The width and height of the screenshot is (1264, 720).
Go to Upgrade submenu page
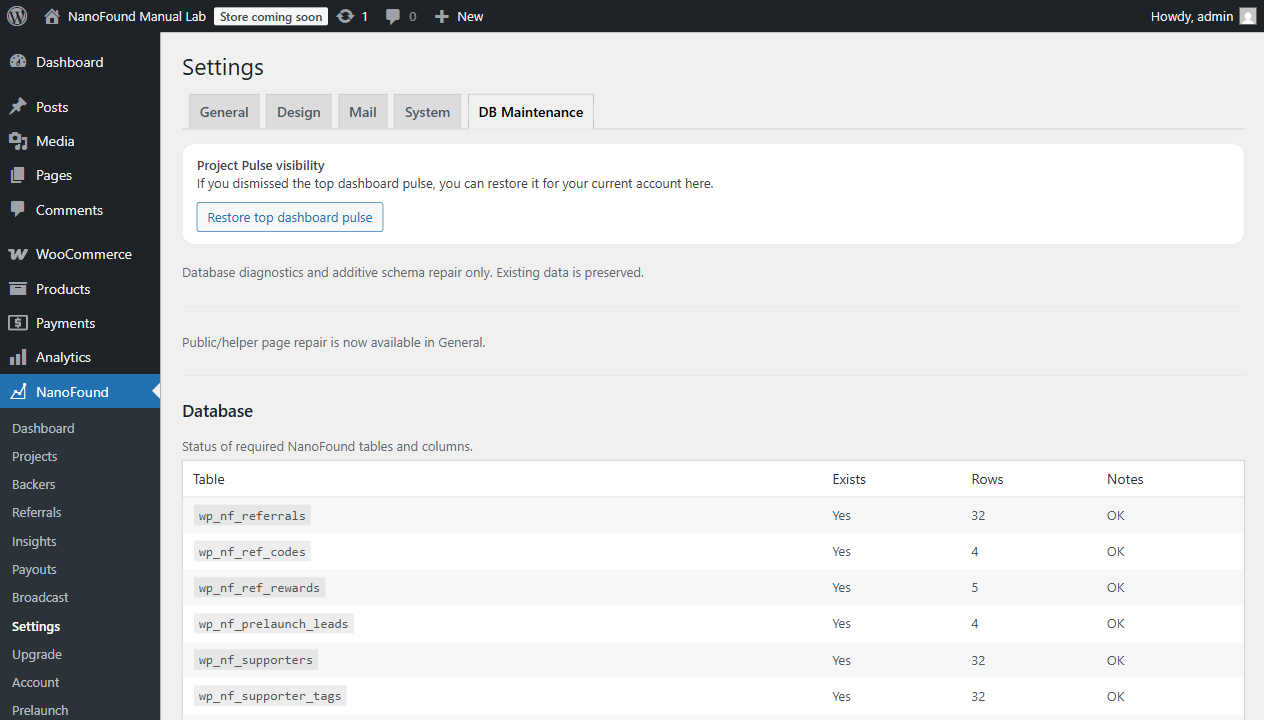pos(37,654)
